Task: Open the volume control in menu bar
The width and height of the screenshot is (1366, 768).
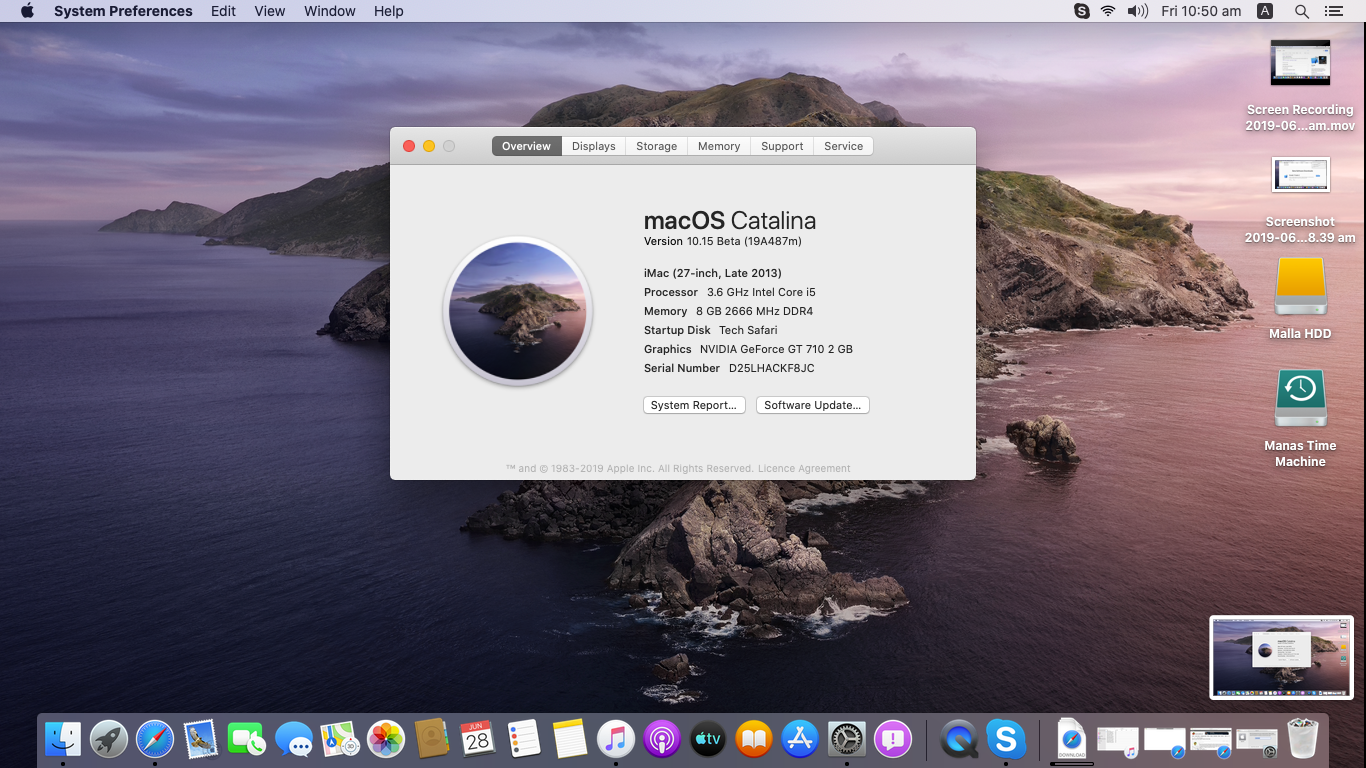Action: pyautogui.click(x=1138, y=11)
